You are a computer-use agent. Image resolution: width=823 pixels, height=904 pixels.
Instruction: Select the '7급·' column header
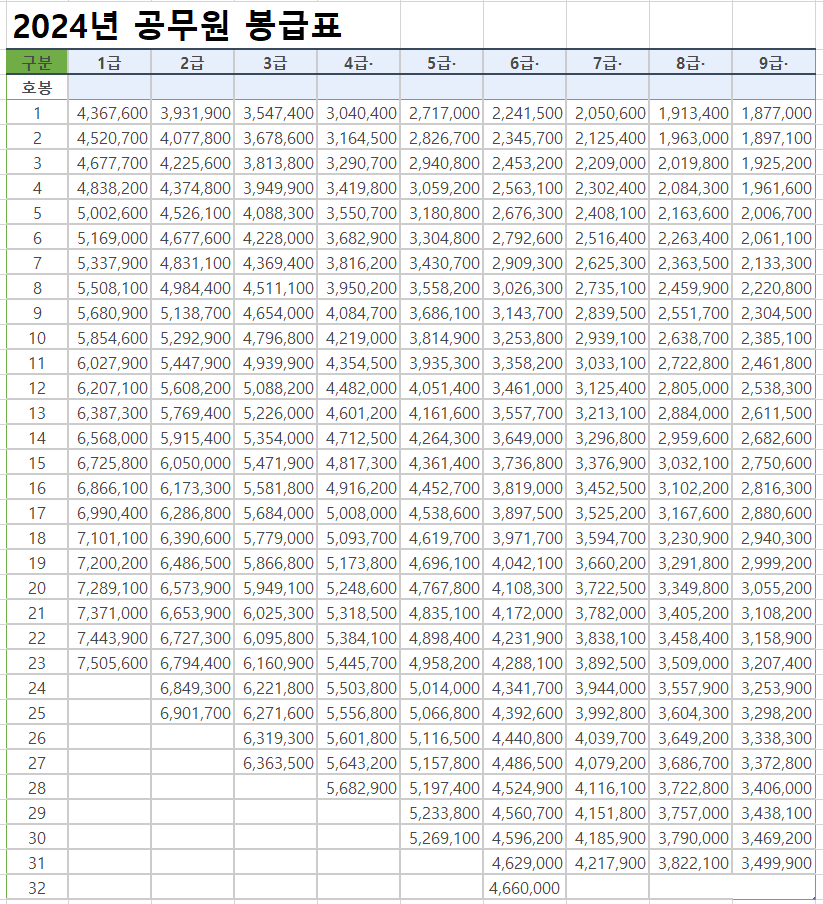click(607, 62)
